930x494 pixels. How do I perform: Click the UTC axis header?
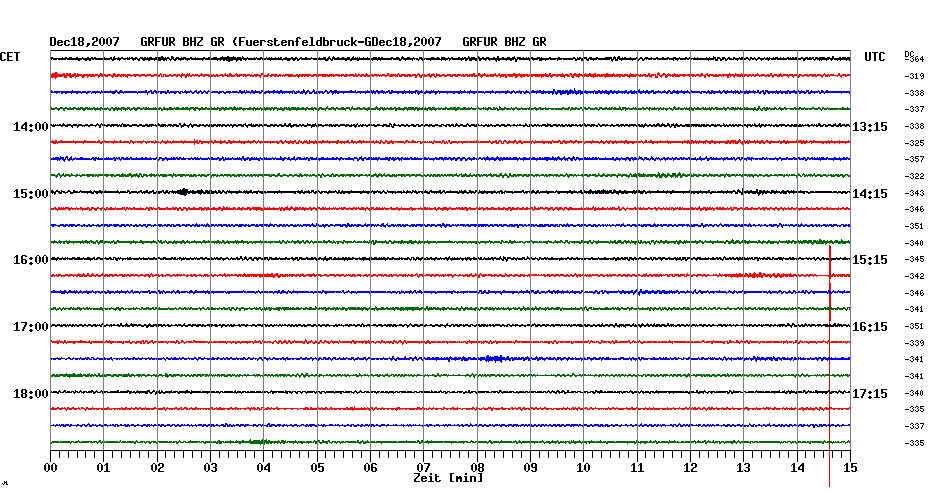coord(875,57)
